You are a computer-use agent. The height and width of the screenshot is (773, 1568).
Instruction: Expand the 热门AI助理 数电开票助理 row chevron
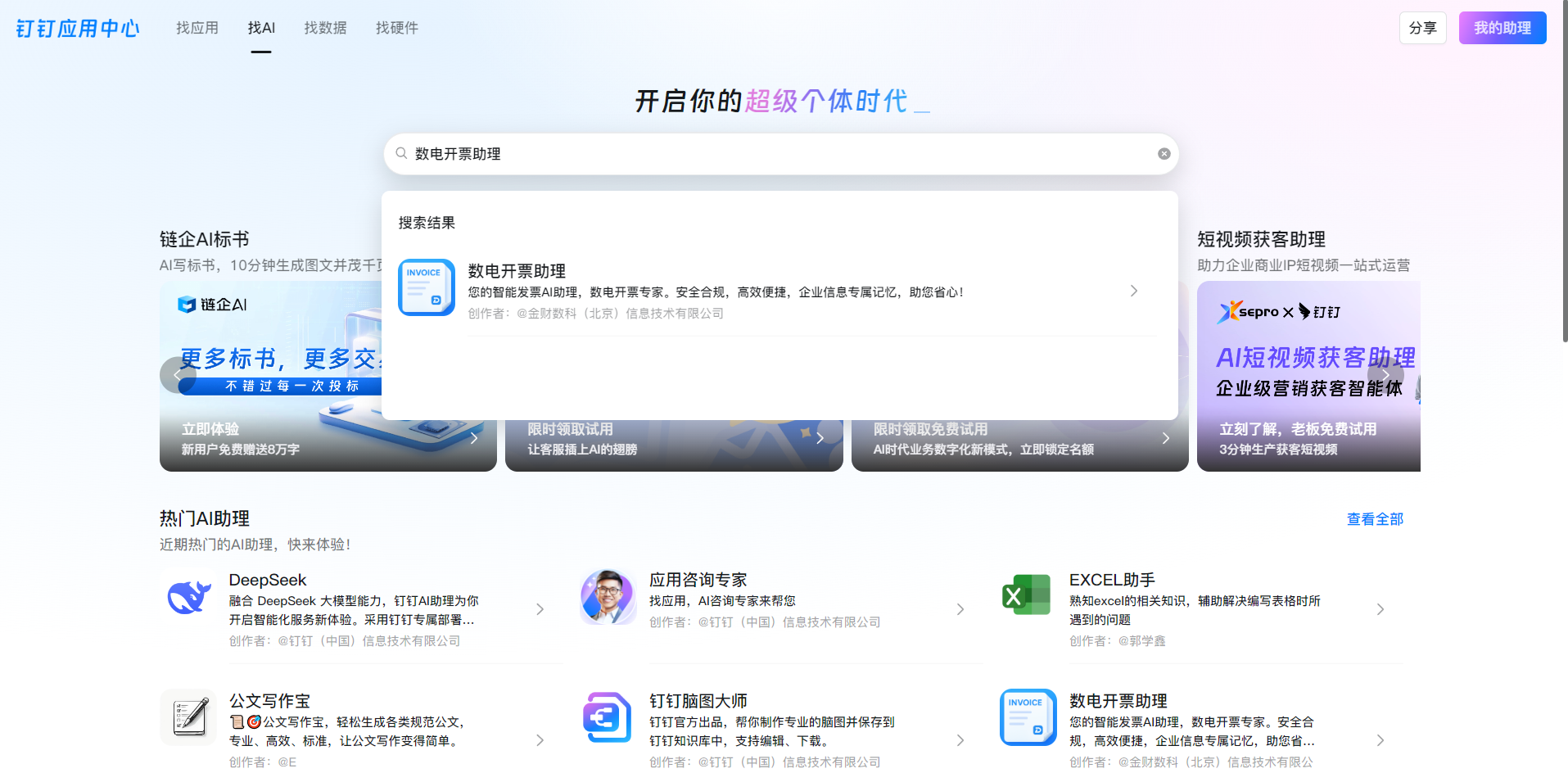(x=1380, y=740)
